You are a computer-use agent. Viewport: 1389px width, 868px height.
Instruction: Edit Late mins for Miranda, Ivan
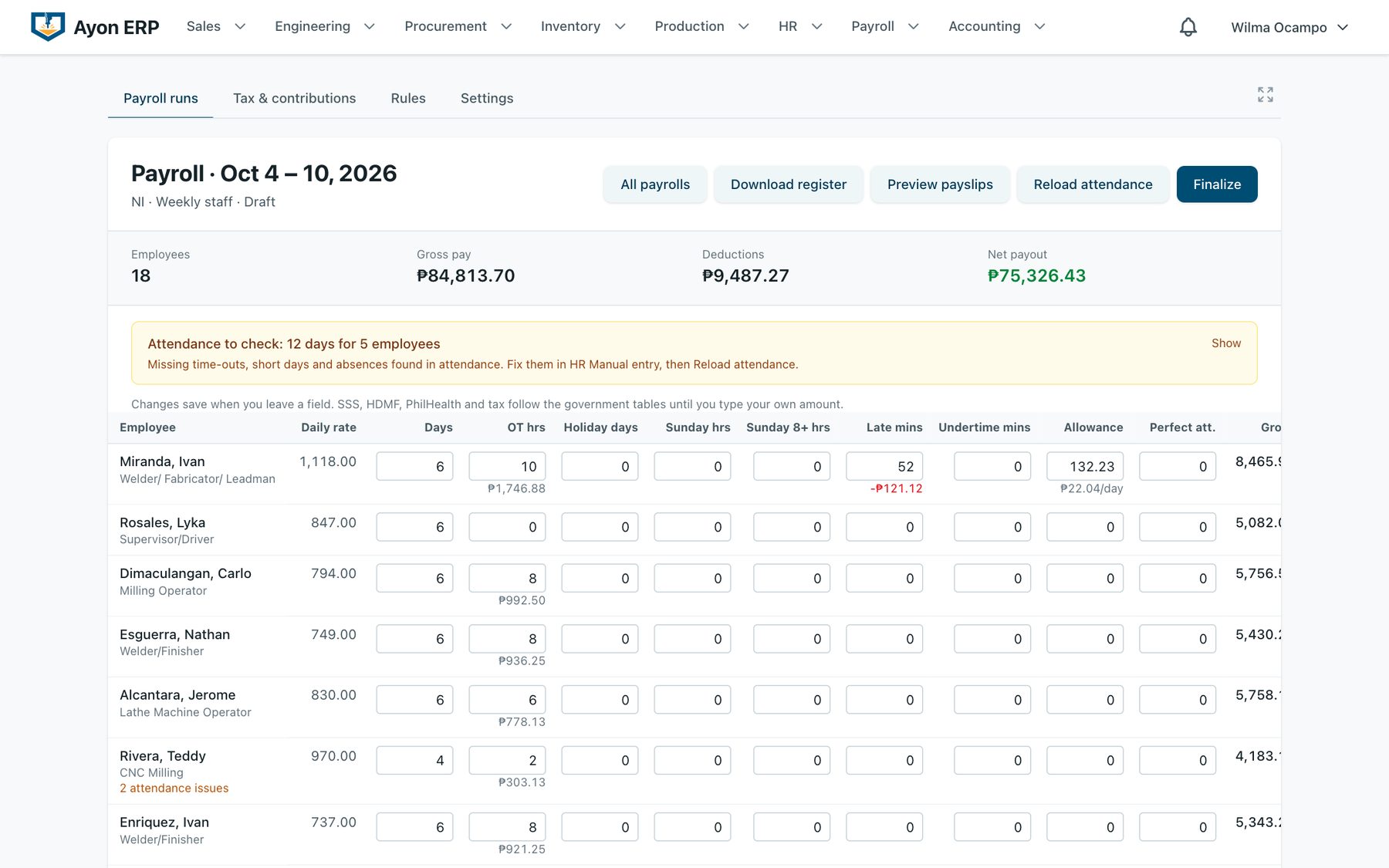point(884,467)
